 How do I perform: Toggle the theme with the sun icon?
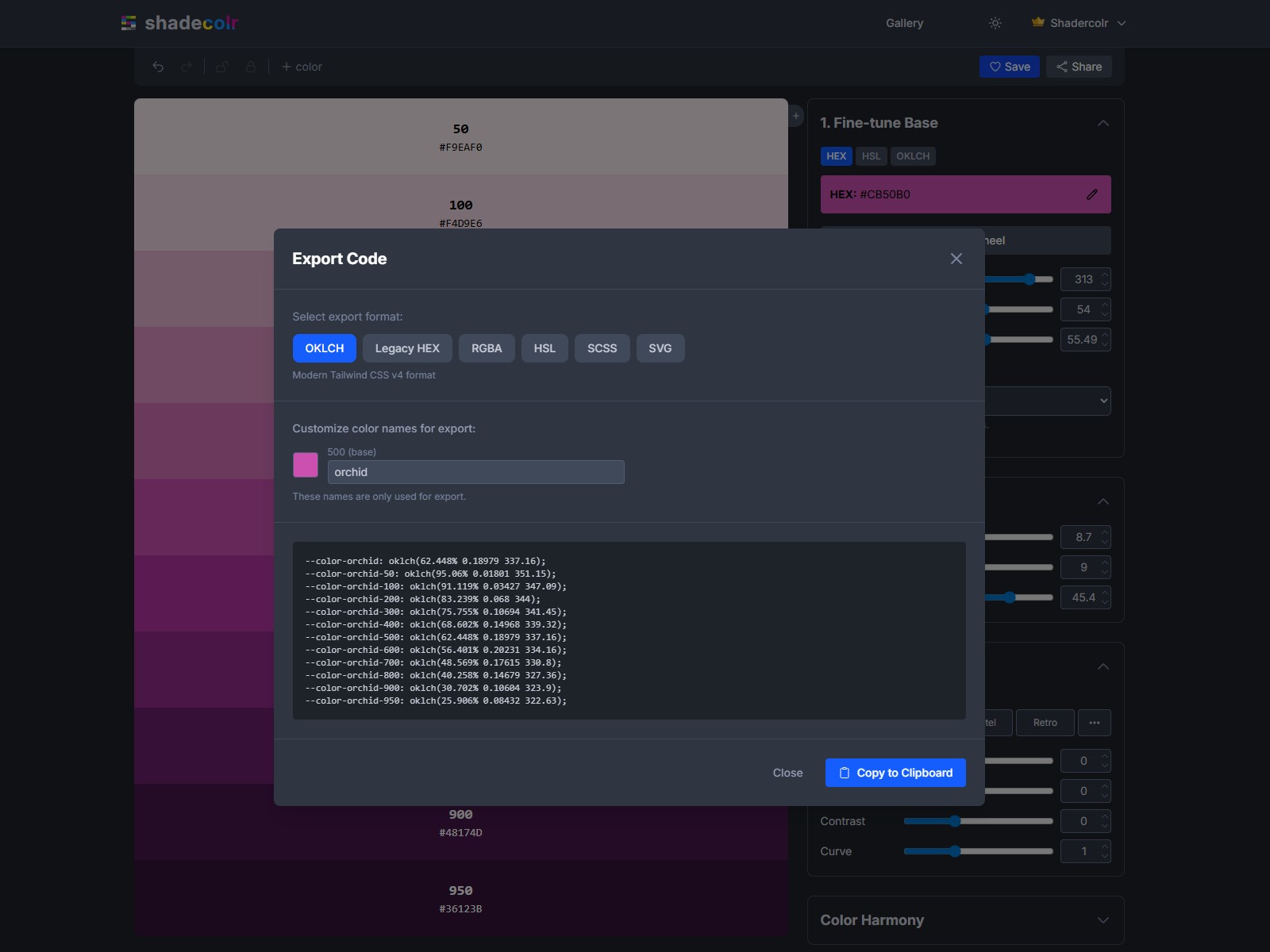pos(995,23)
